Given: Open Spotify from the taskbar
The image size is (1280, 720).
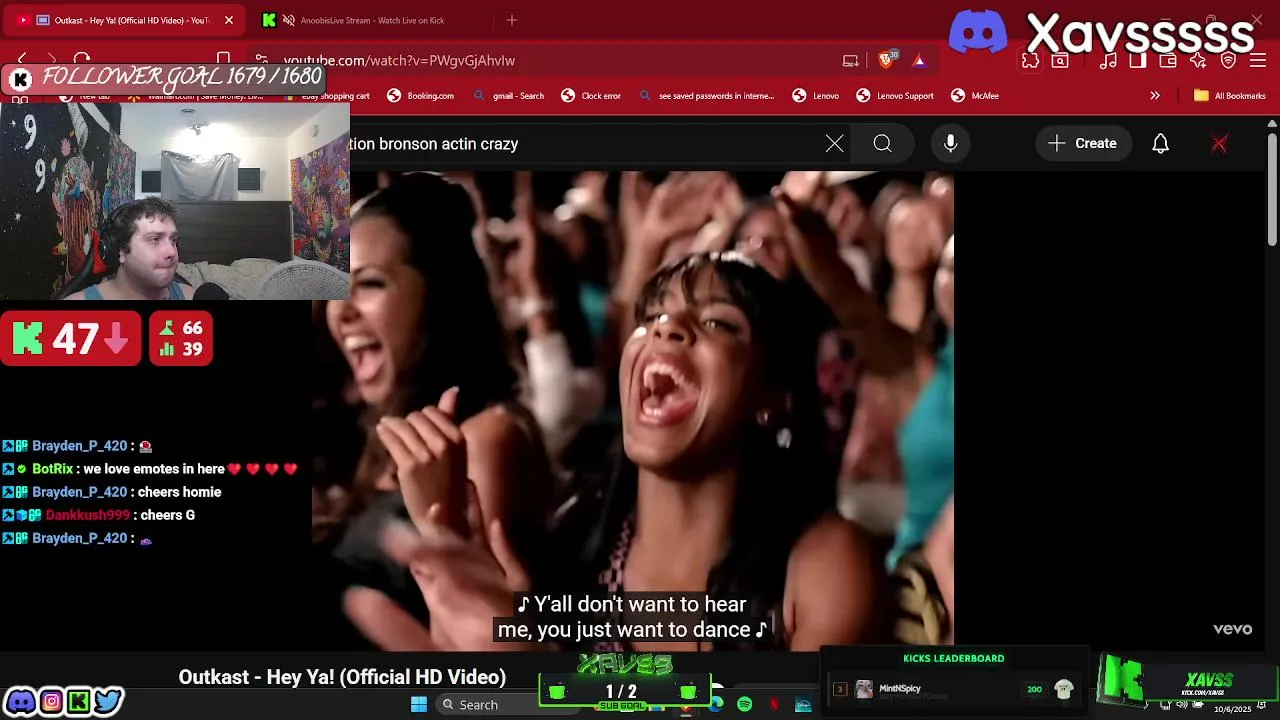Looking at the screenshot, I should [x=745, y=705].
